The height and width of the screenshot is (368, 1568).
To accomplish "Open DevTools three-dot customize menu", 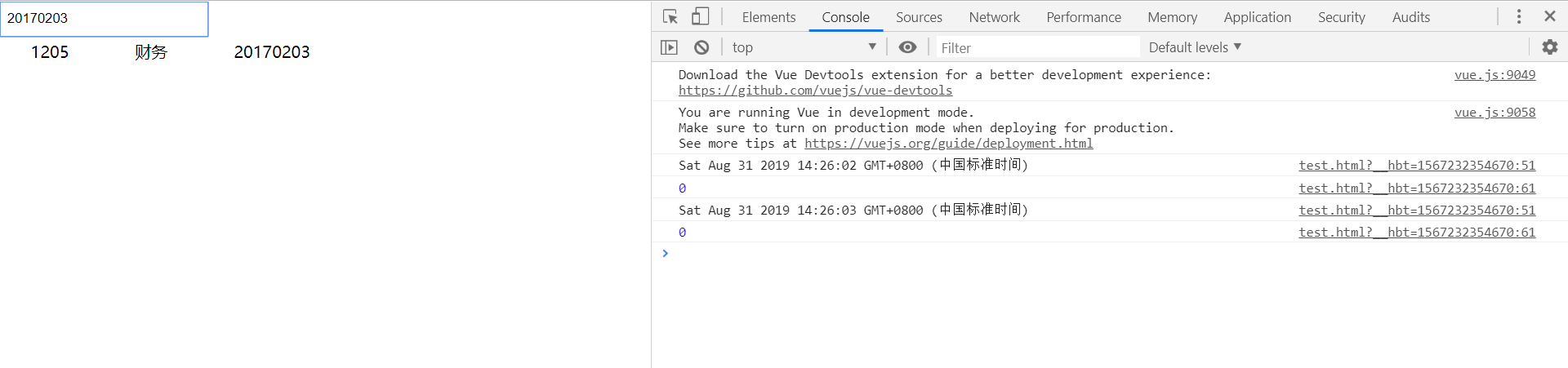I will [1519, 16].
